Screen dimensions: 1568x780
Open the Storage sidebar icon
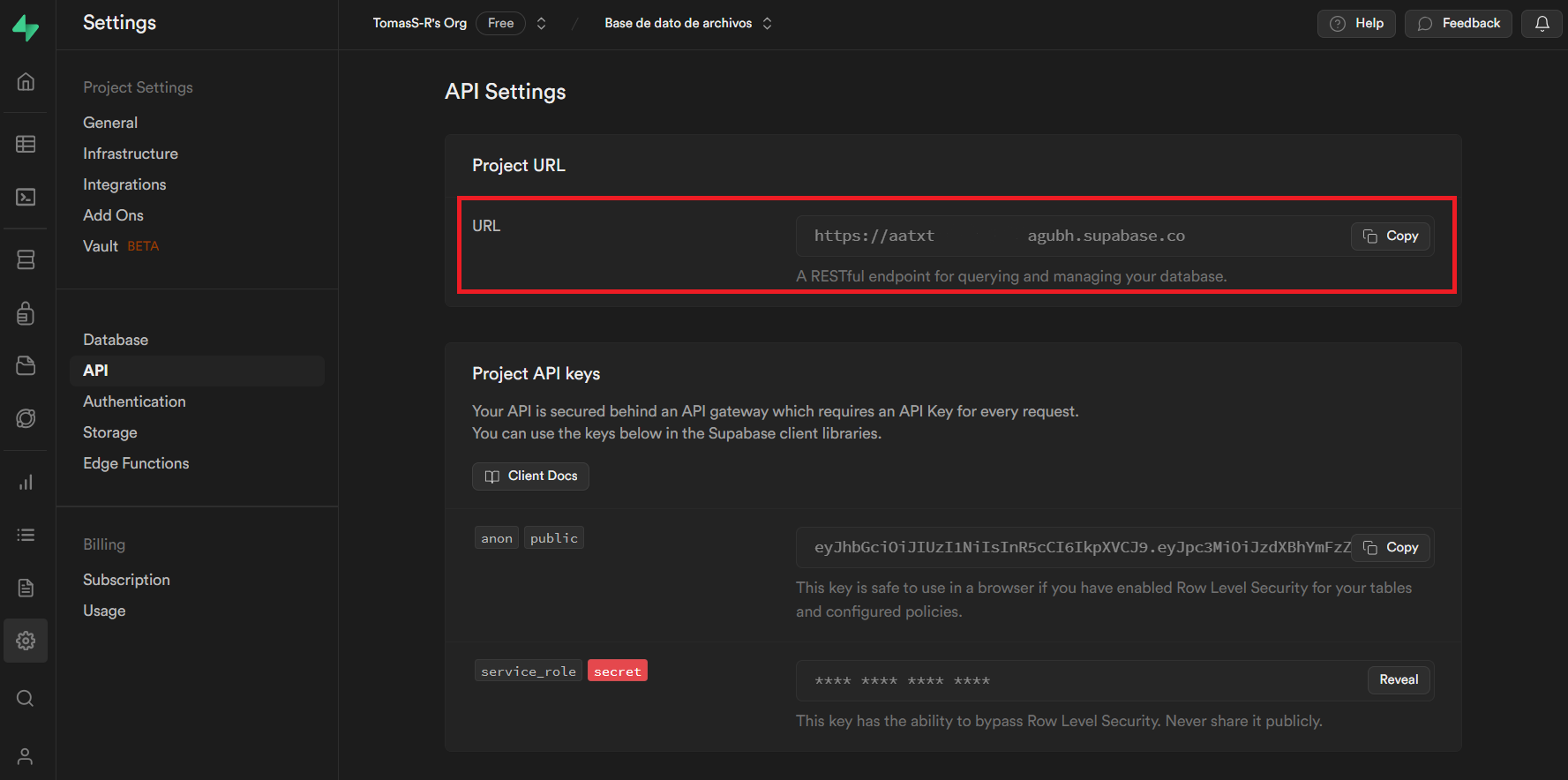(x=26, y=365)
